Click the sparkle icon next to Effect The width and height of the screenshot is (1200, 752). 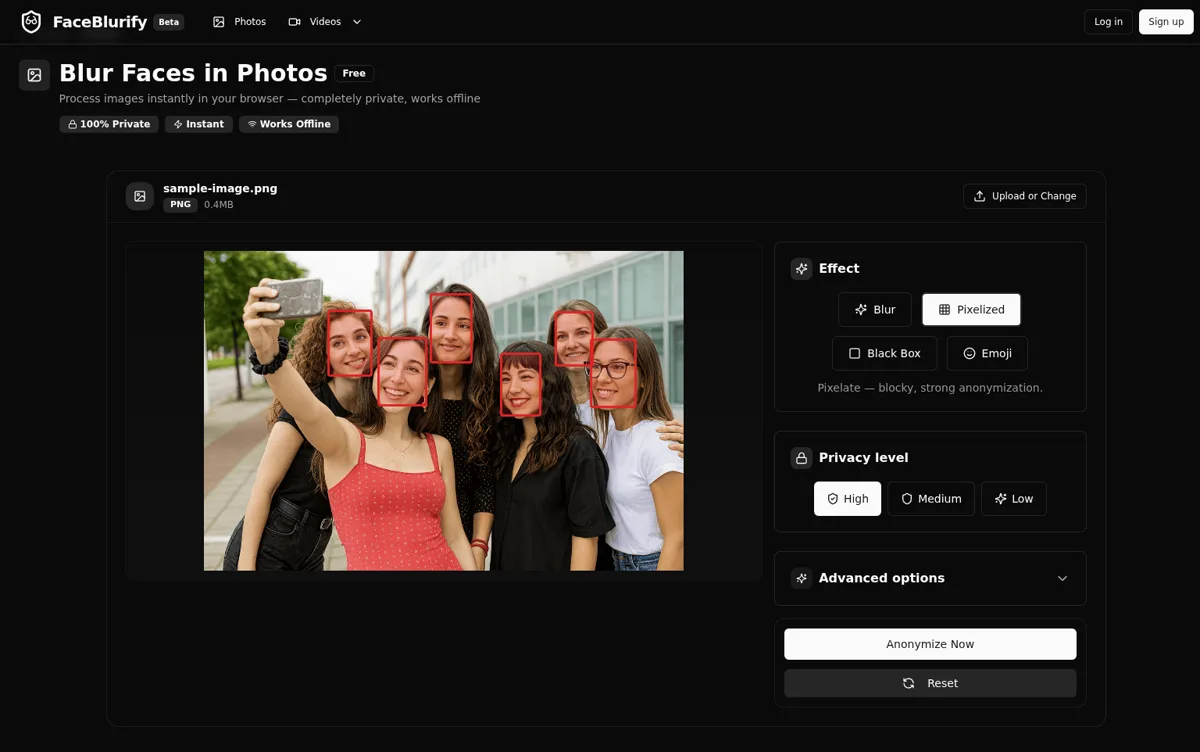tap(801, 268)
